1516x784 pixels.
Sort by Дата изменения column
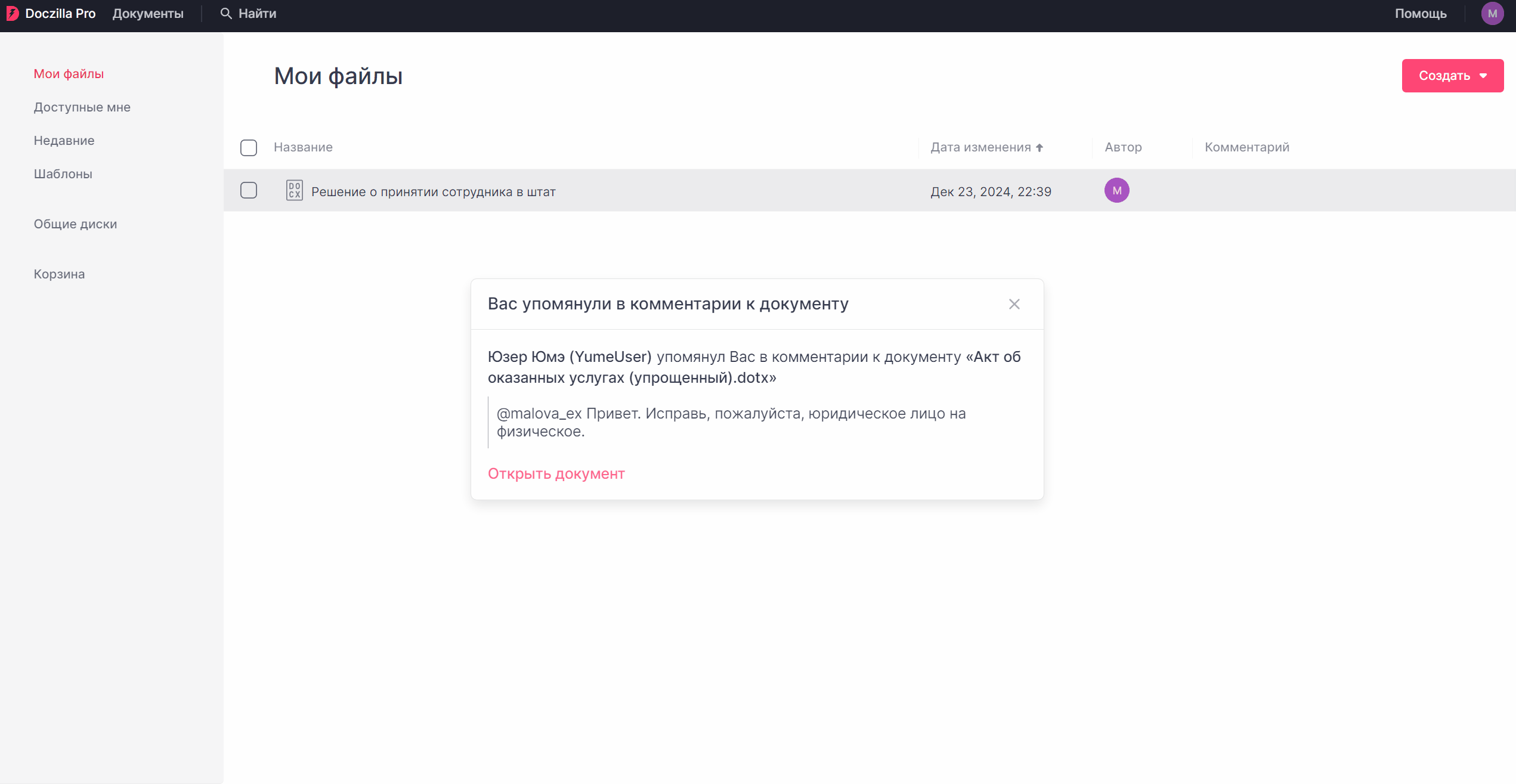(980, 147)
